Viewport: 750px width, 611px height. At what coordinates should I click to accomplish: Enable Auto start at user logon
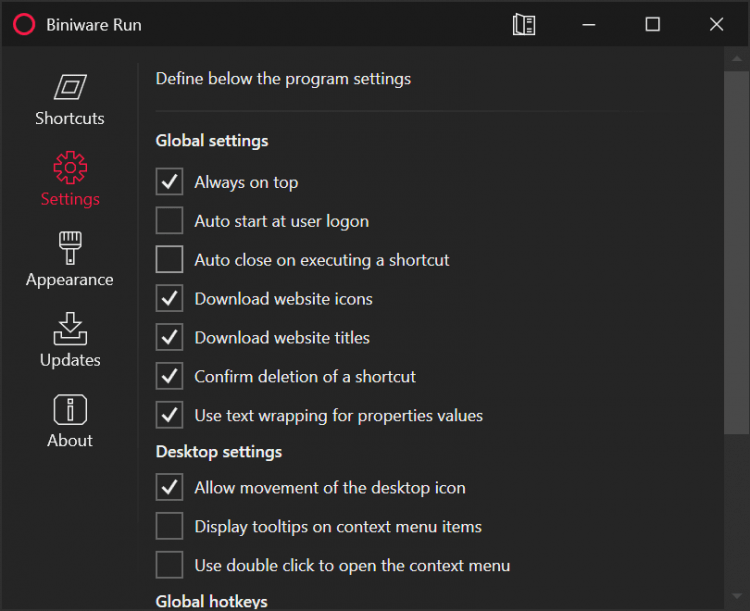[170, 221]
